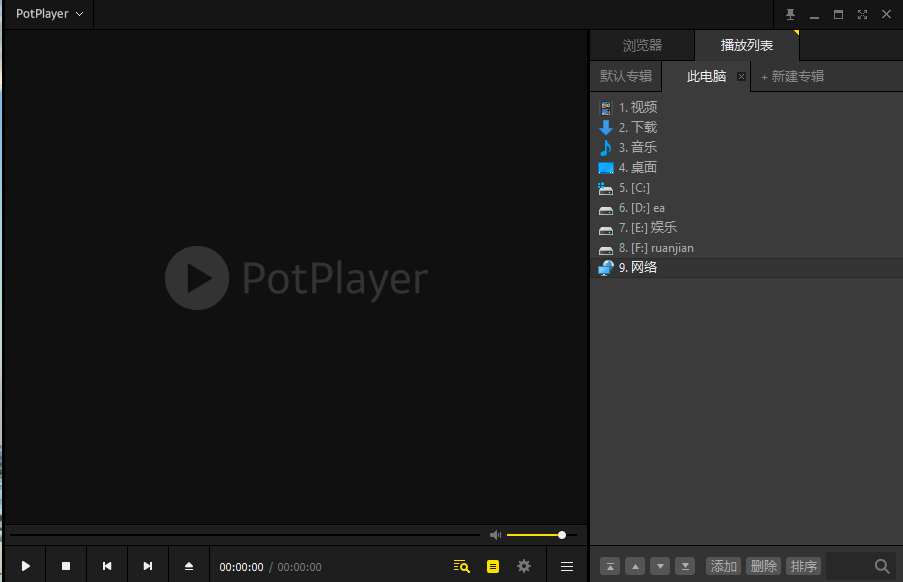This screenshot has height=582, width=903.
Task: Start playback with the Play button
Action: 25,566
